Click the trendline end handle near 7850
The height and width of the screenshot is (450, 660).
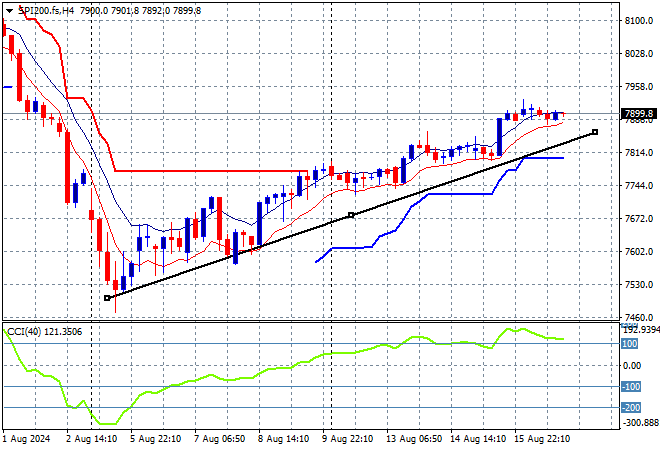(595, 132)
